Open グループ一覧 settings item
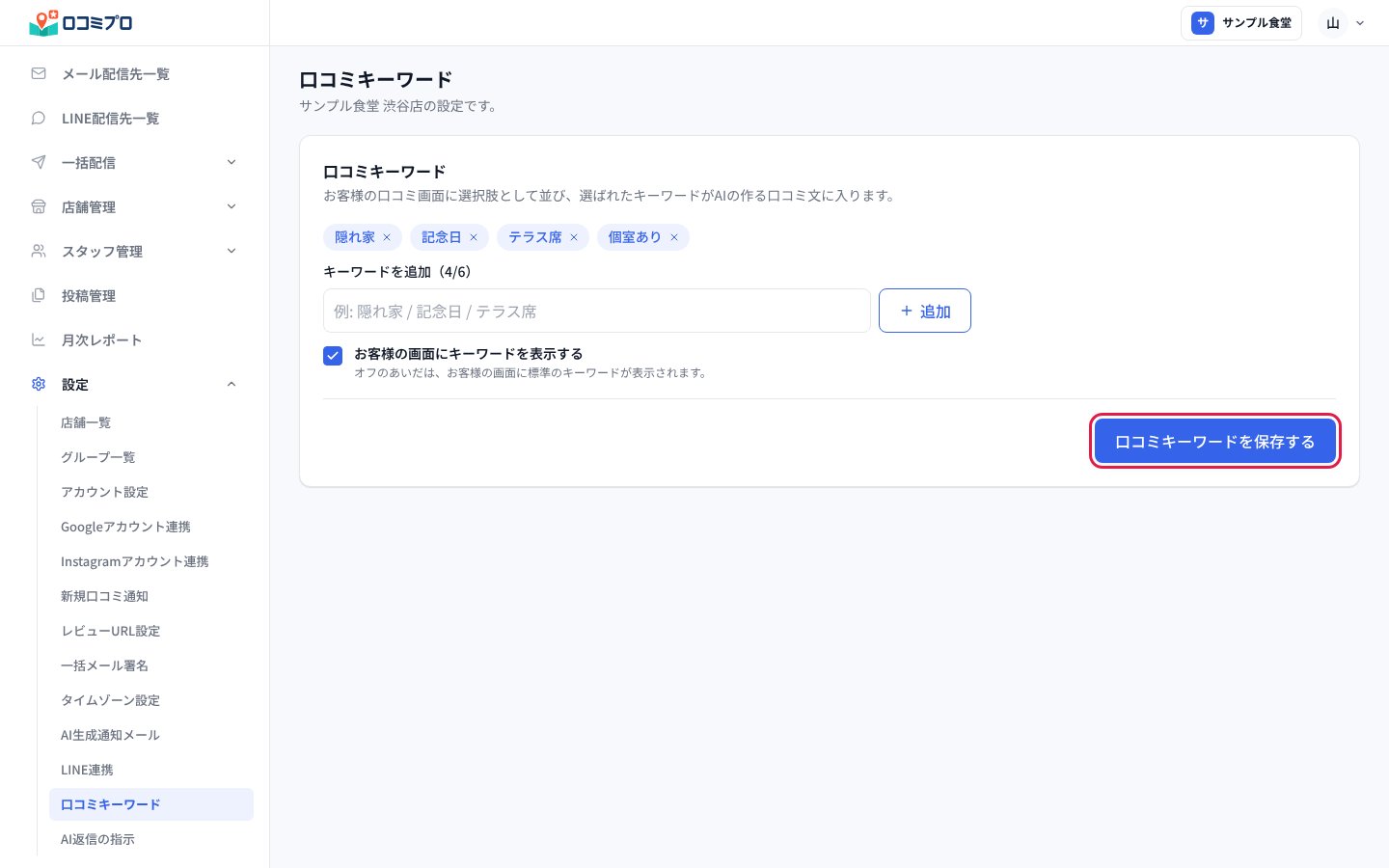This screenshot has width=1389, height=868. [151, 457]
